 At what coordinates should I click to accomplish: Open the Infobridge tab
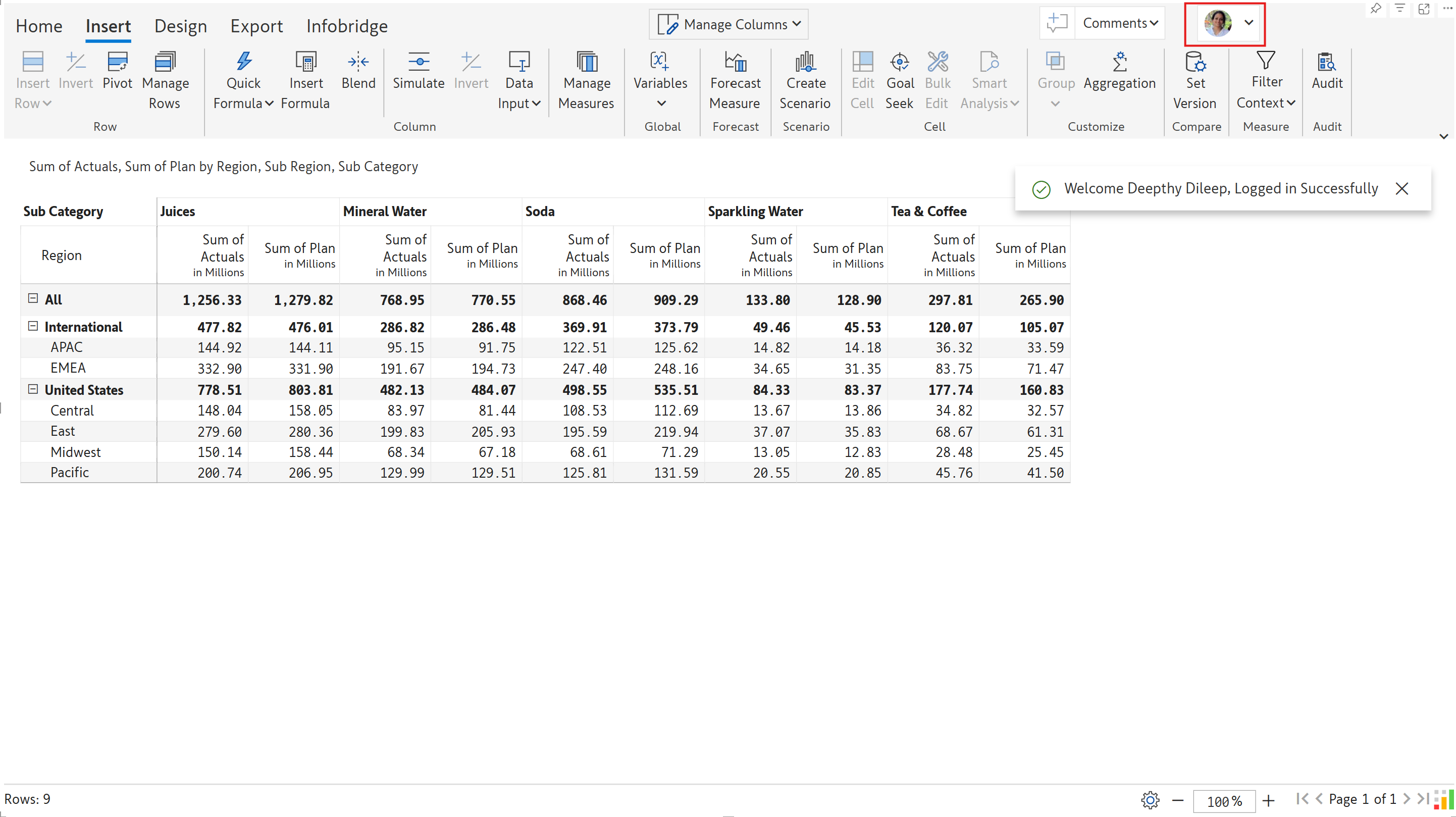pos(346,26)
